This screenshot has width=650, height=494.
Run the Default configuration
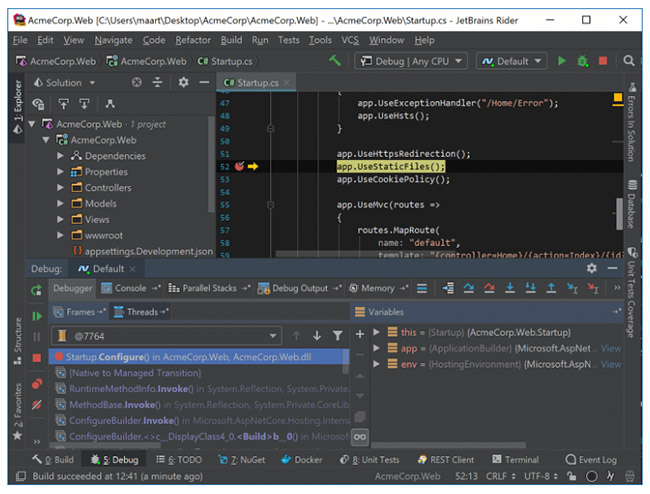(x=562, y=61)
